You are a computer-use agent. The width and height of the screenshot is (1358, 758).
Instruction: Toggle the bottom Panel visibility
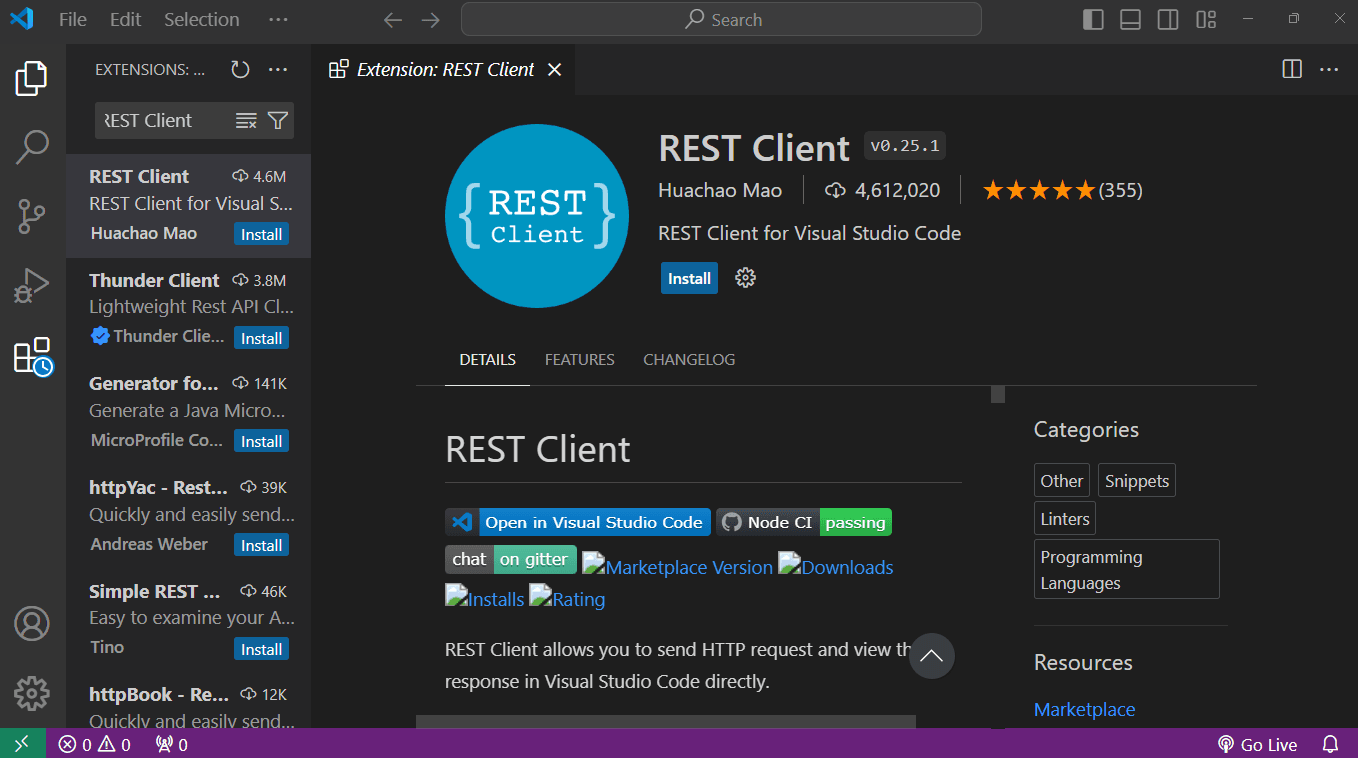(1130, 19)
